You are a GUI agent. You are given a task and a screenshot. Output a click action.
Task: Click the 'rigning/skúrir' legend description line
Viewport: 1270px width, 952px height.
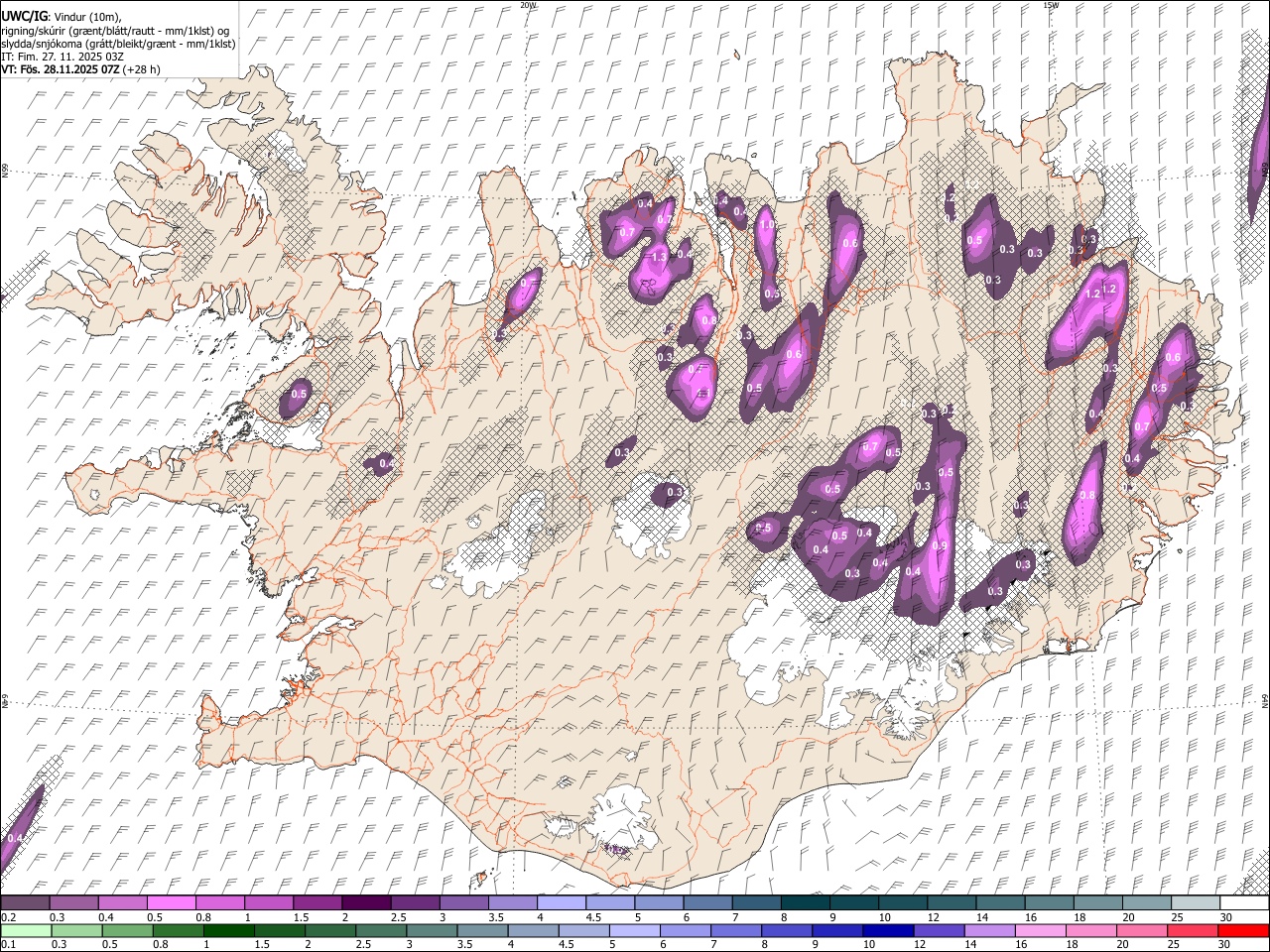pyautogui.click(x=115, y=31)
